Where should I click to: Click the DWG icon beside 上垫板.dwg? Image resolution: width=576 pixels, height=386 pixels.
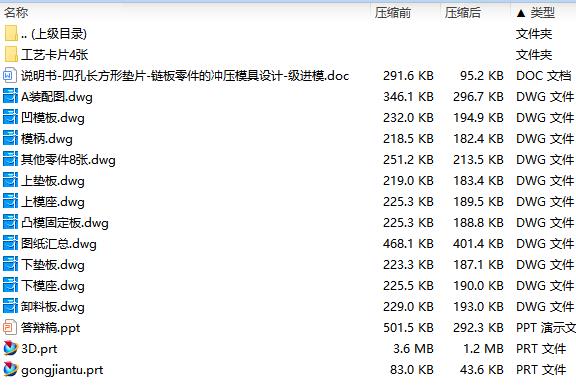click(10, 180)
